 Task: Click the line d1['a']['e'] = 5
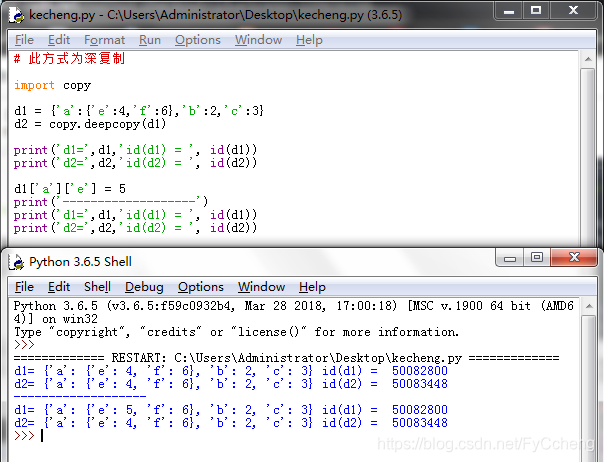click(70, 189)
